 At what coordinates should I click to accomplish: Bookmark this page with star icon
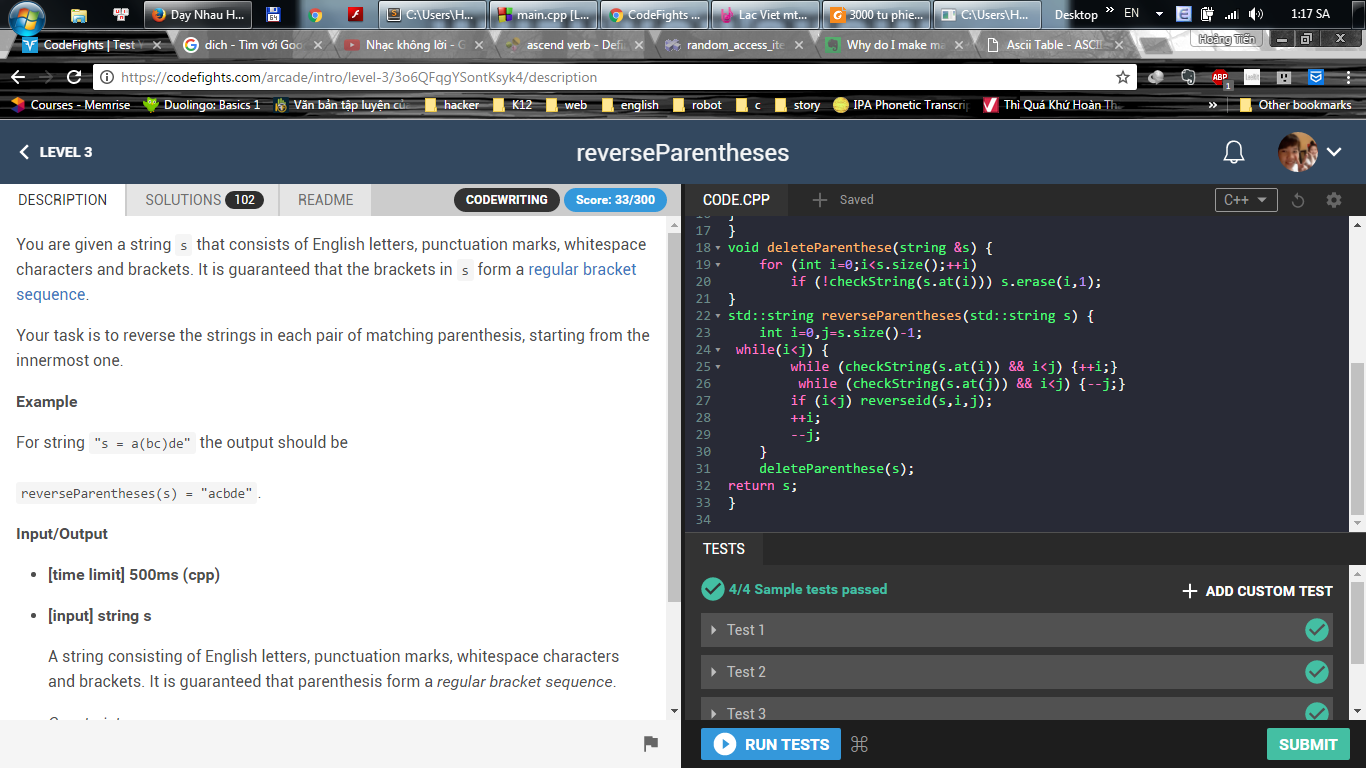[1123, 77]
